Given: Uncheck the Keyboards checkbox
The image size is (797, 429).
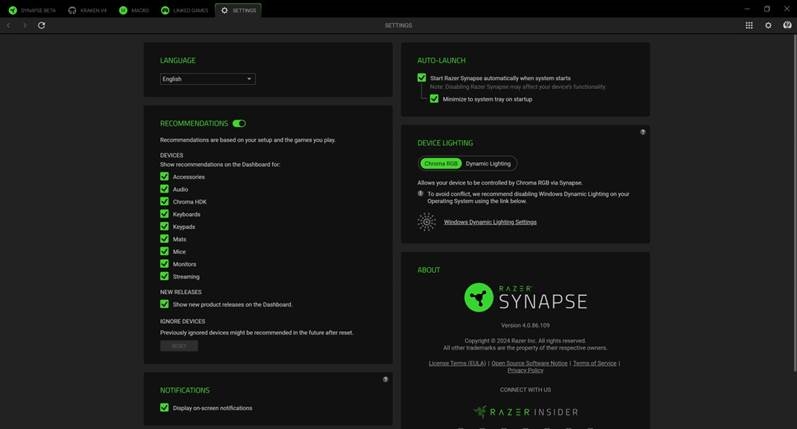Looking at the screenshot, I should pyautogui.click(x=164, y=214).
